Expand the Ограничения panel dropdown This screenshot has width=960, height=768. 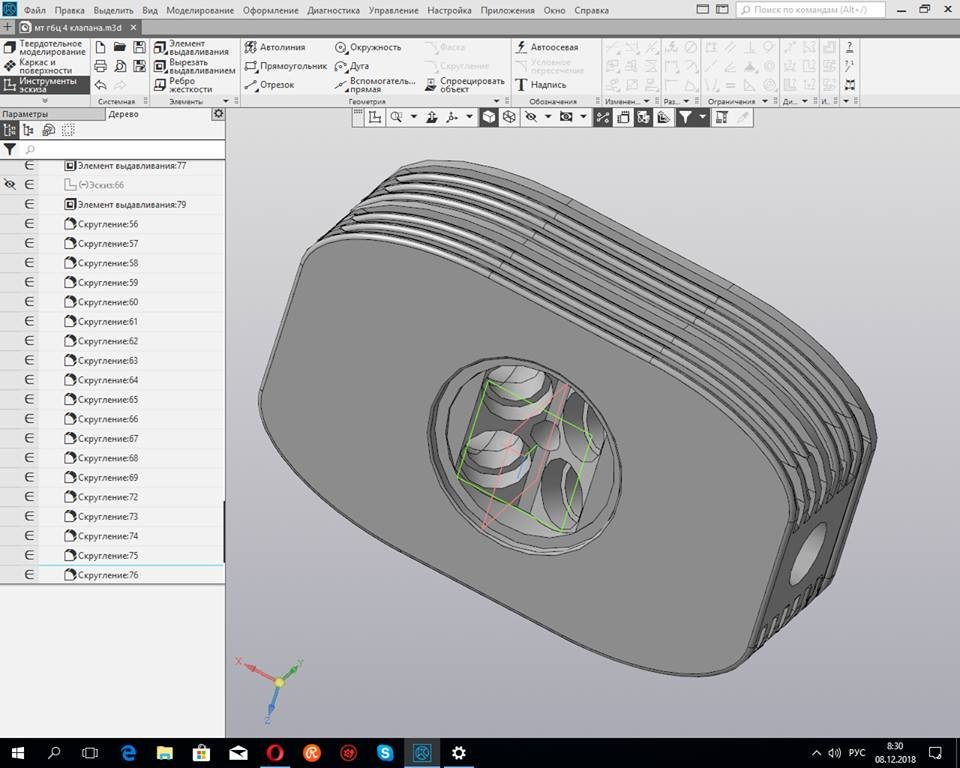pyautogui.click(x=765, y=101)
